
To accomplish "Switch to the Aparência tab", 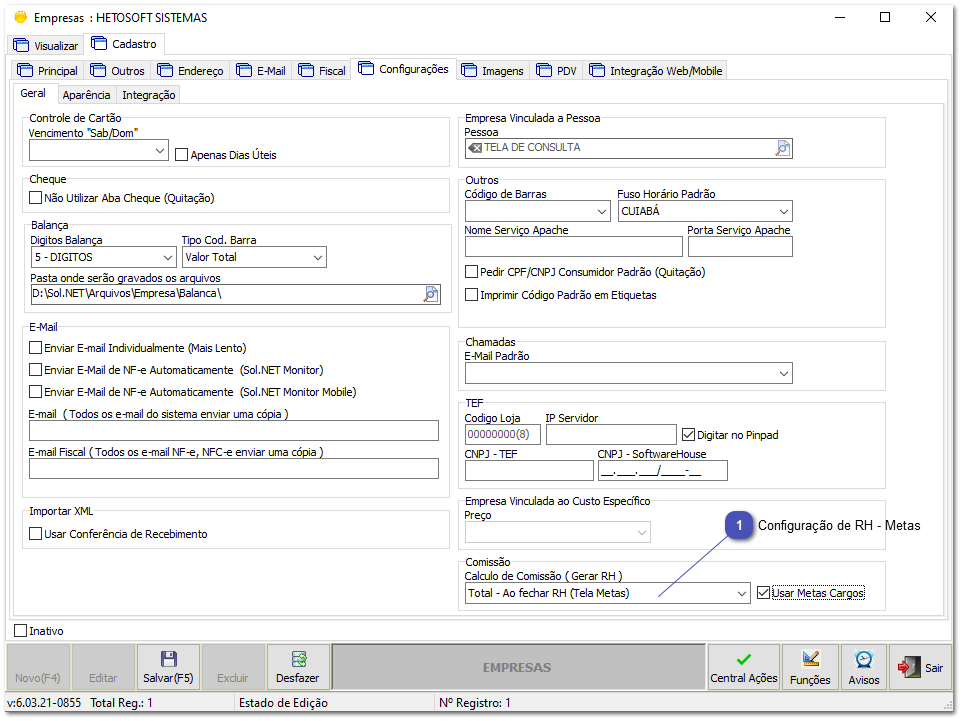I will point(86,95).
